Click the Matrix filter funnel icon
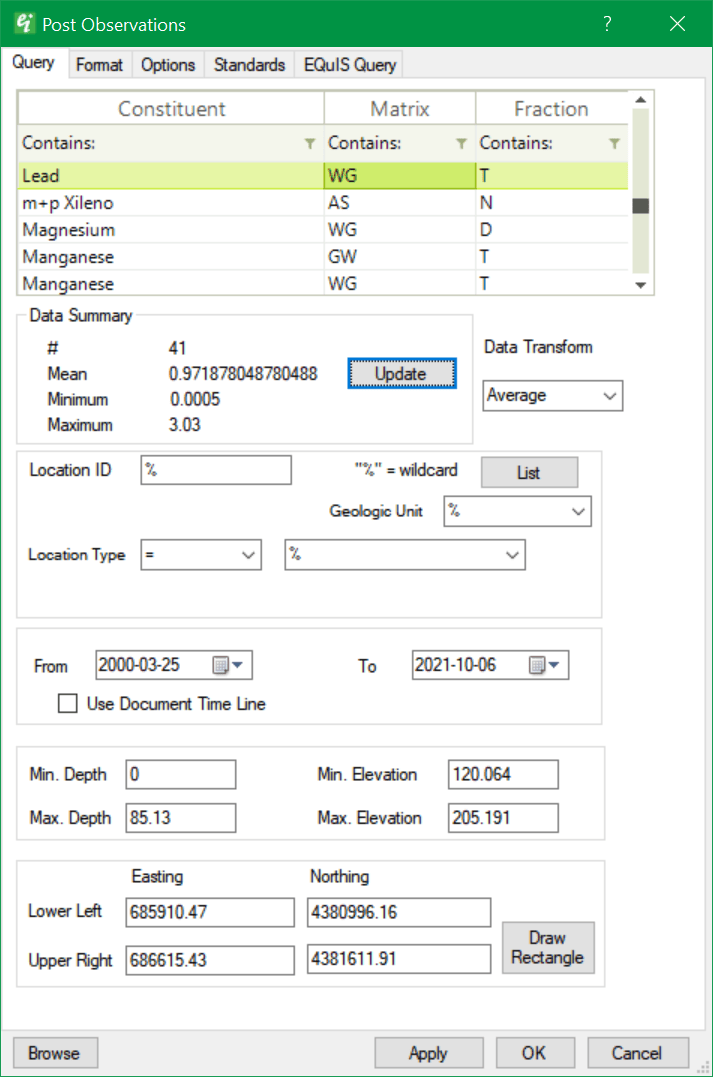Image resolution: width=713 pixels, height=1077 pixels. click(462, 144)
